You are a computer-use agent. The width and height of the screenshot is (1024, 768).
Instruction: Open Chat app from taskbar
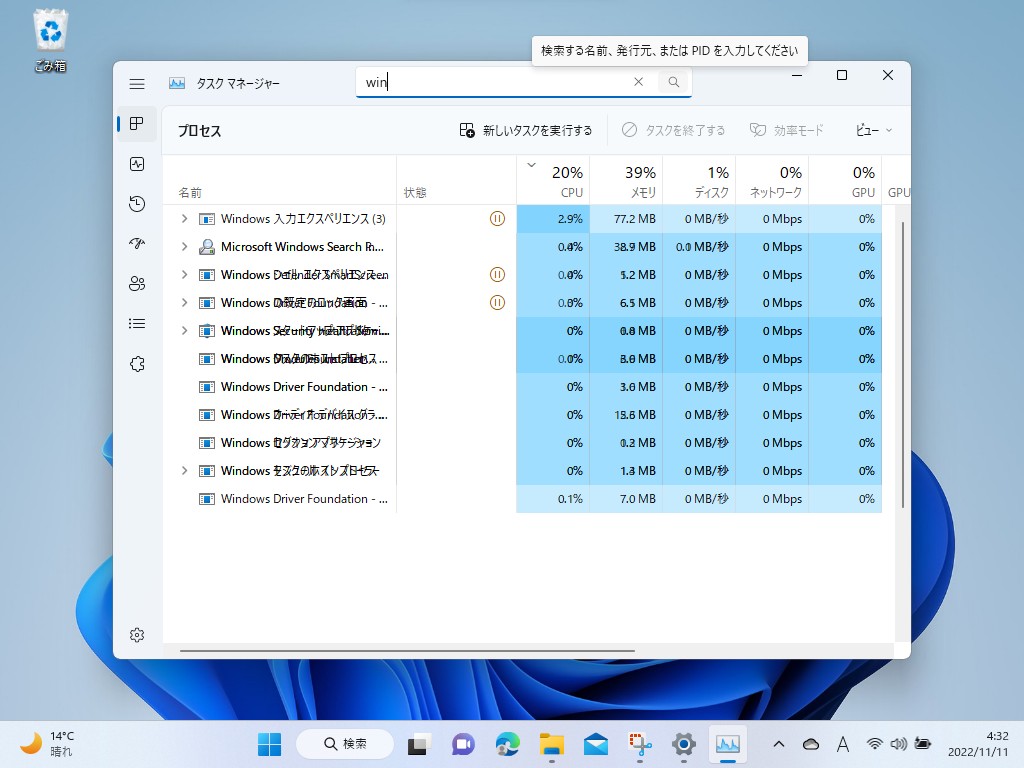tap(463, 744)
